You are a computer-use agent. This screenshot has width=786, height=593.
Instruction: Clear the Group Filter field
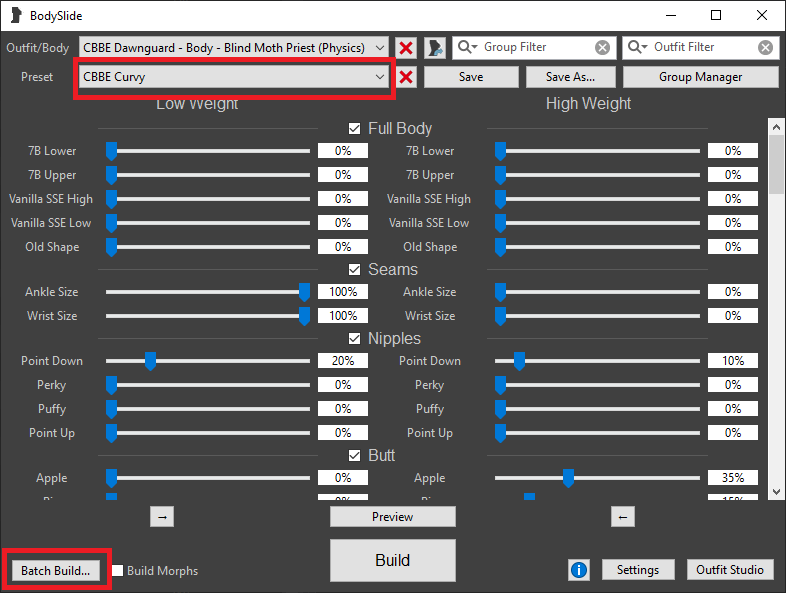[602, 48]
